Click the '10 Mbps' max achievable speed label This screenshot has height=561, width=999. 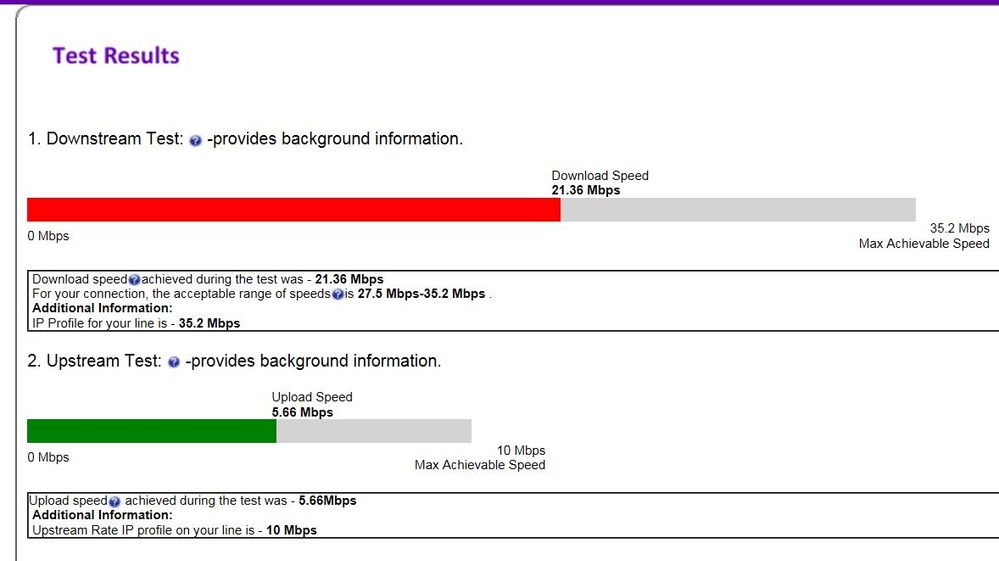click(521, 450)
